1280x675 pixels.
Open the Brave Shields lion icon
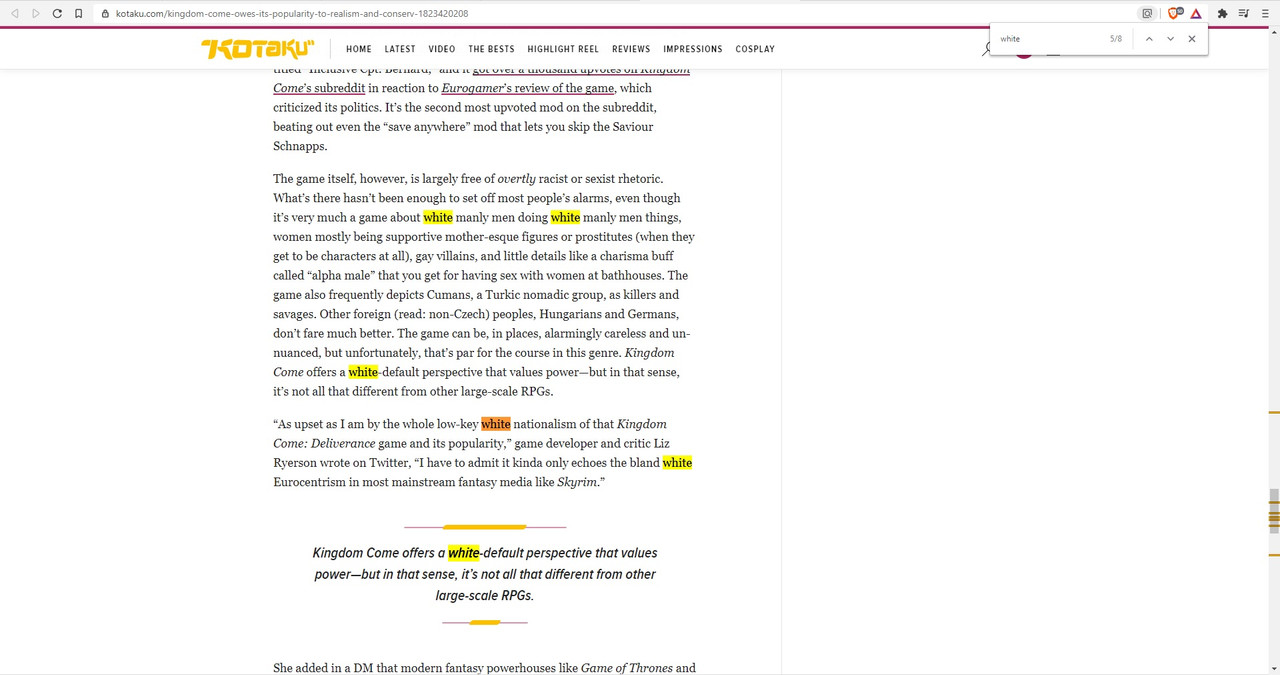coord(1175,14)
